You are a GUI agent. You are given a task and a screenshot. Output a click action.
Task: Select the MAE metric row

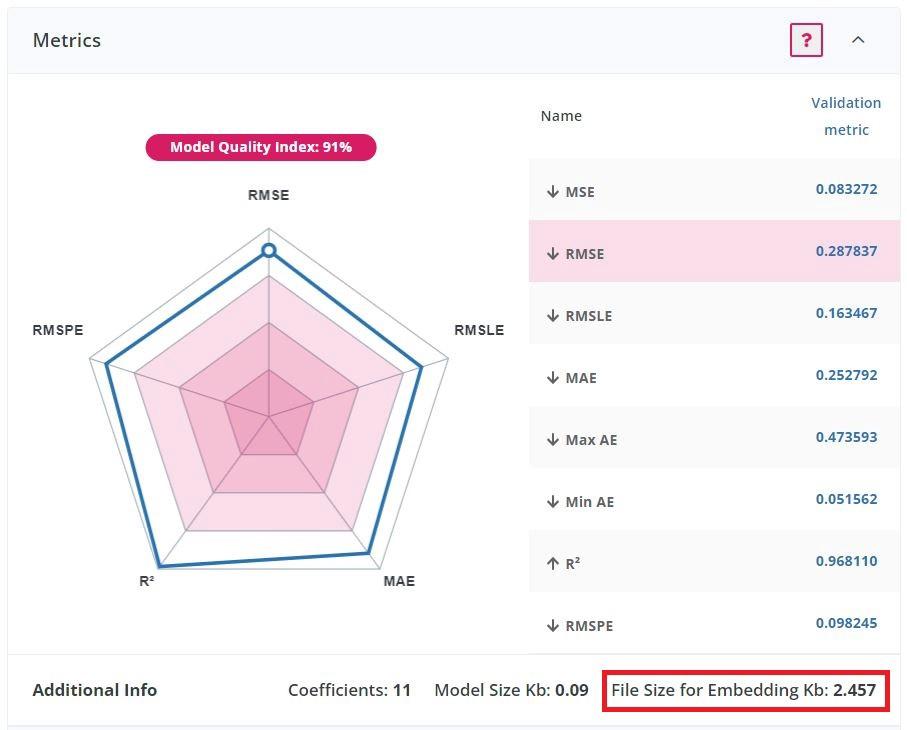coord(714,376)
